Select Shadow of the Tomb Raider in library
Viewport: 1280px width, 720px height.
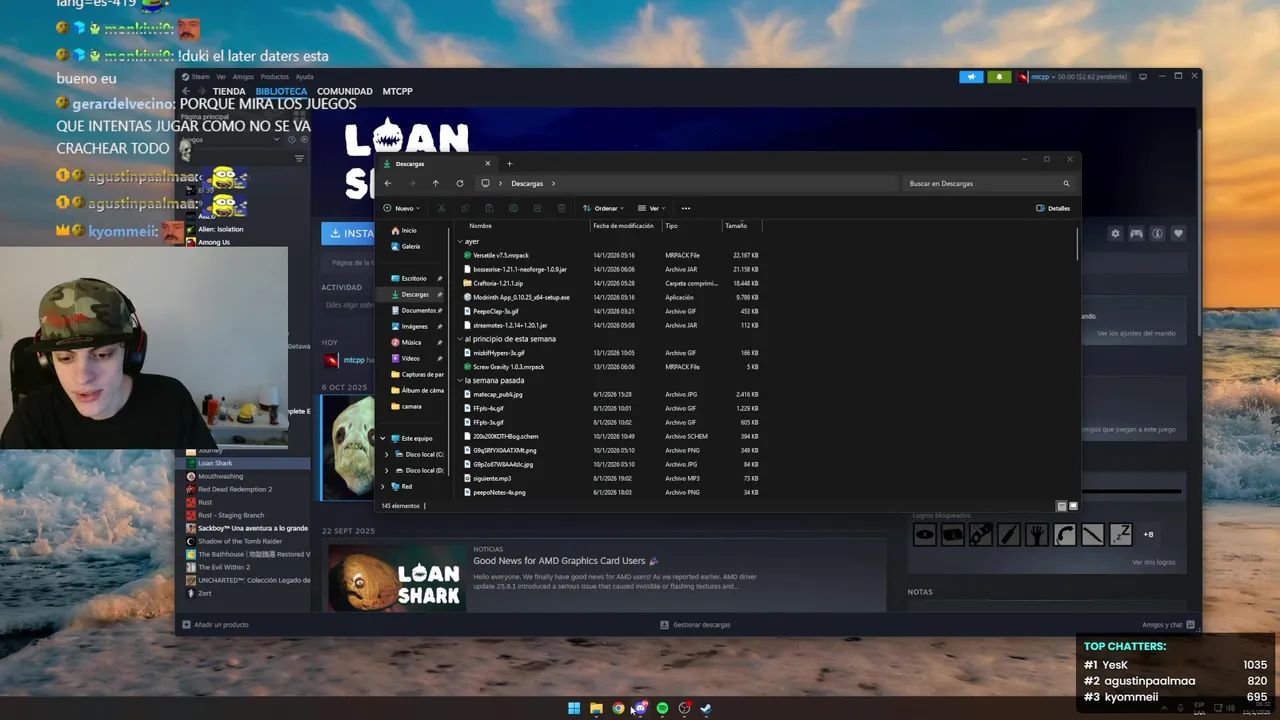240,541
